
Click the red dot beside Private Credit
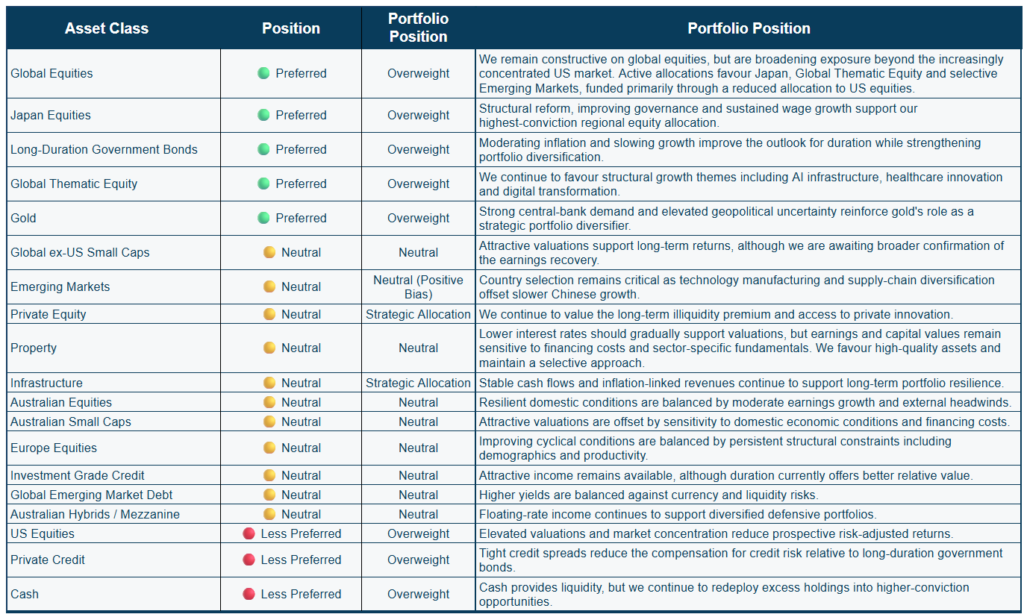pos(249,560)
